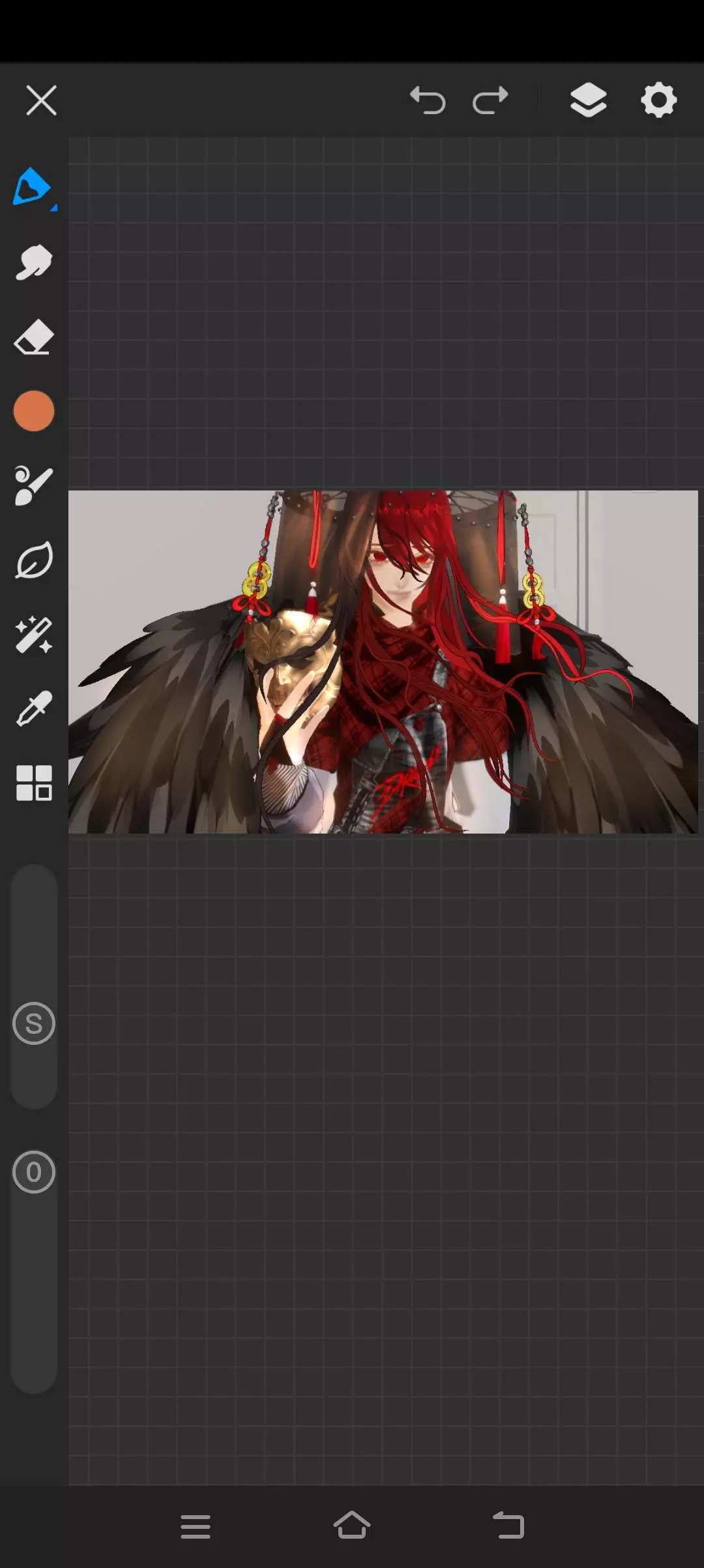
Task: Undo the last stroke
Action: click(x=428, y=100)
